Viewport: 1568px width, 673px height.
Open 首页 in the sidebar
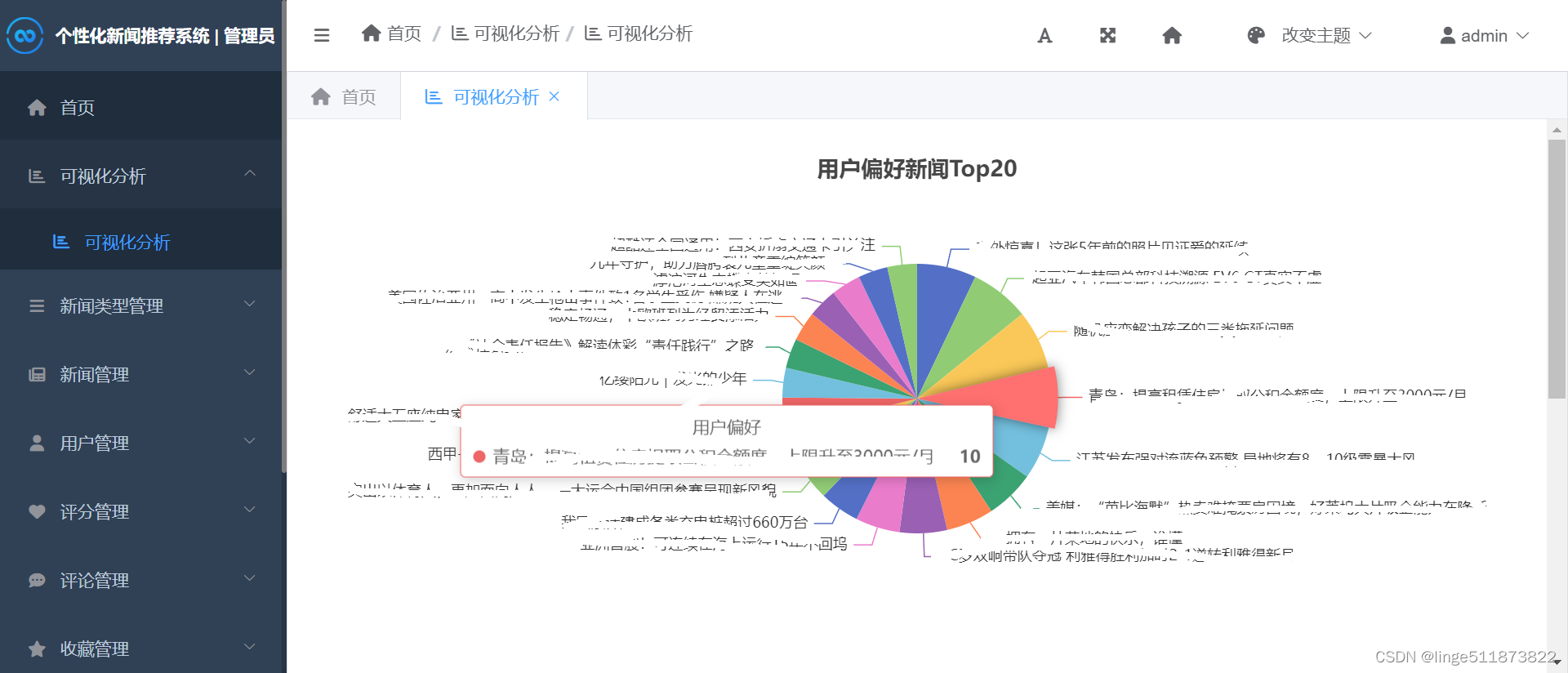point(140,107)
